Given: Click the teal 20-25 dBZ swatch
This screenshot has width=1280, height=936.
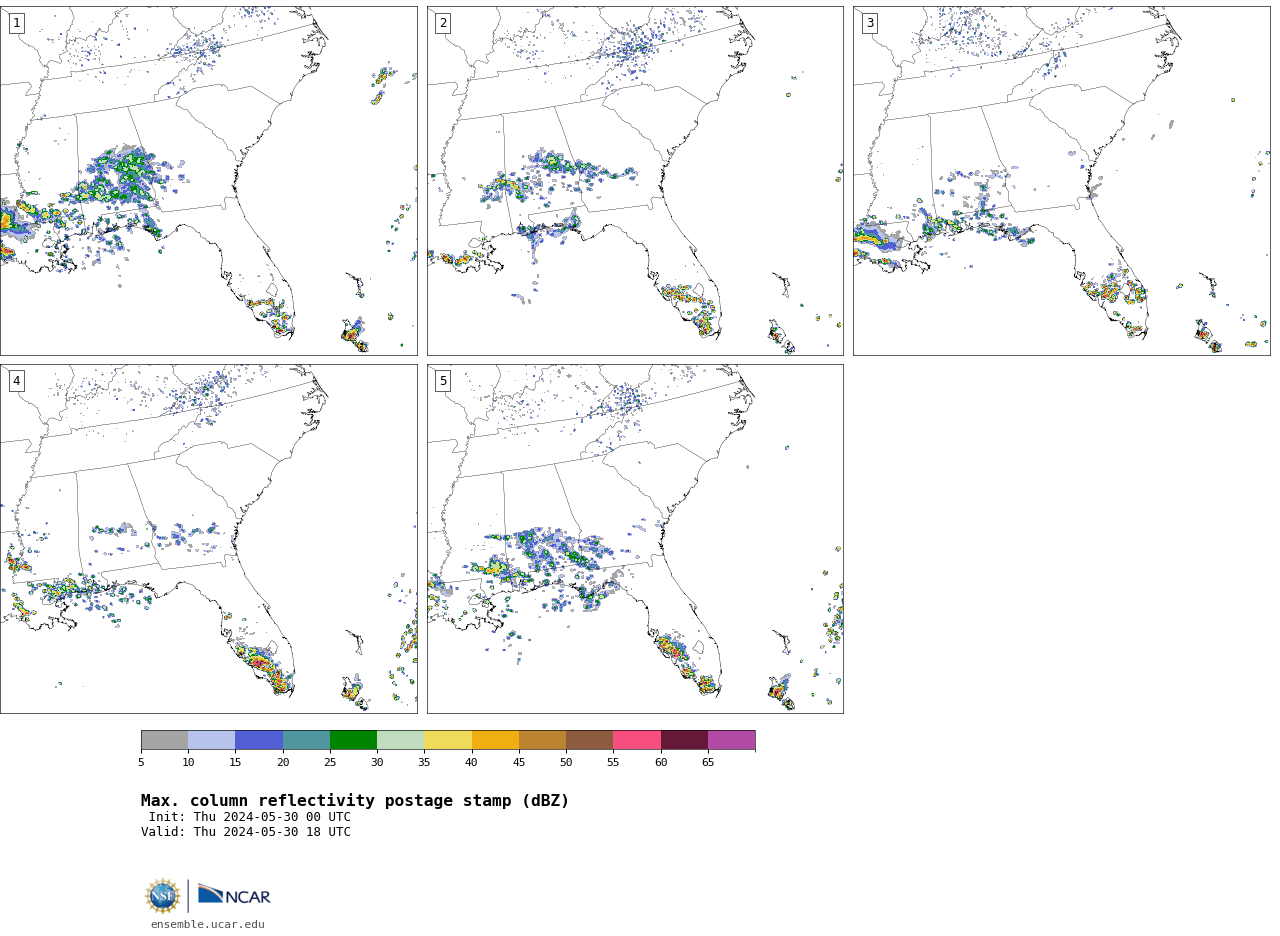Looking at the screenshot, I should [306, 740].
